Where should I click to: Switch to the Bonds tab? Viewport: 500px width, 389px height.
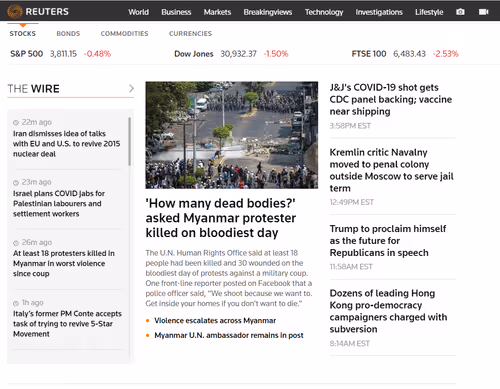(x=68, y=33)
